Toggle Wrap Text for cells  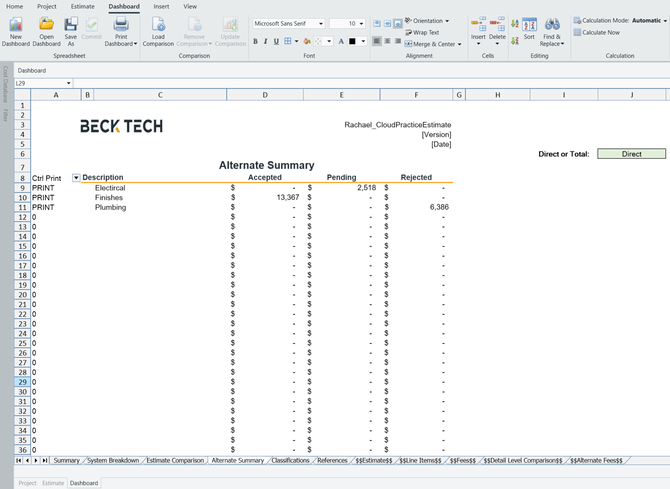421,32
